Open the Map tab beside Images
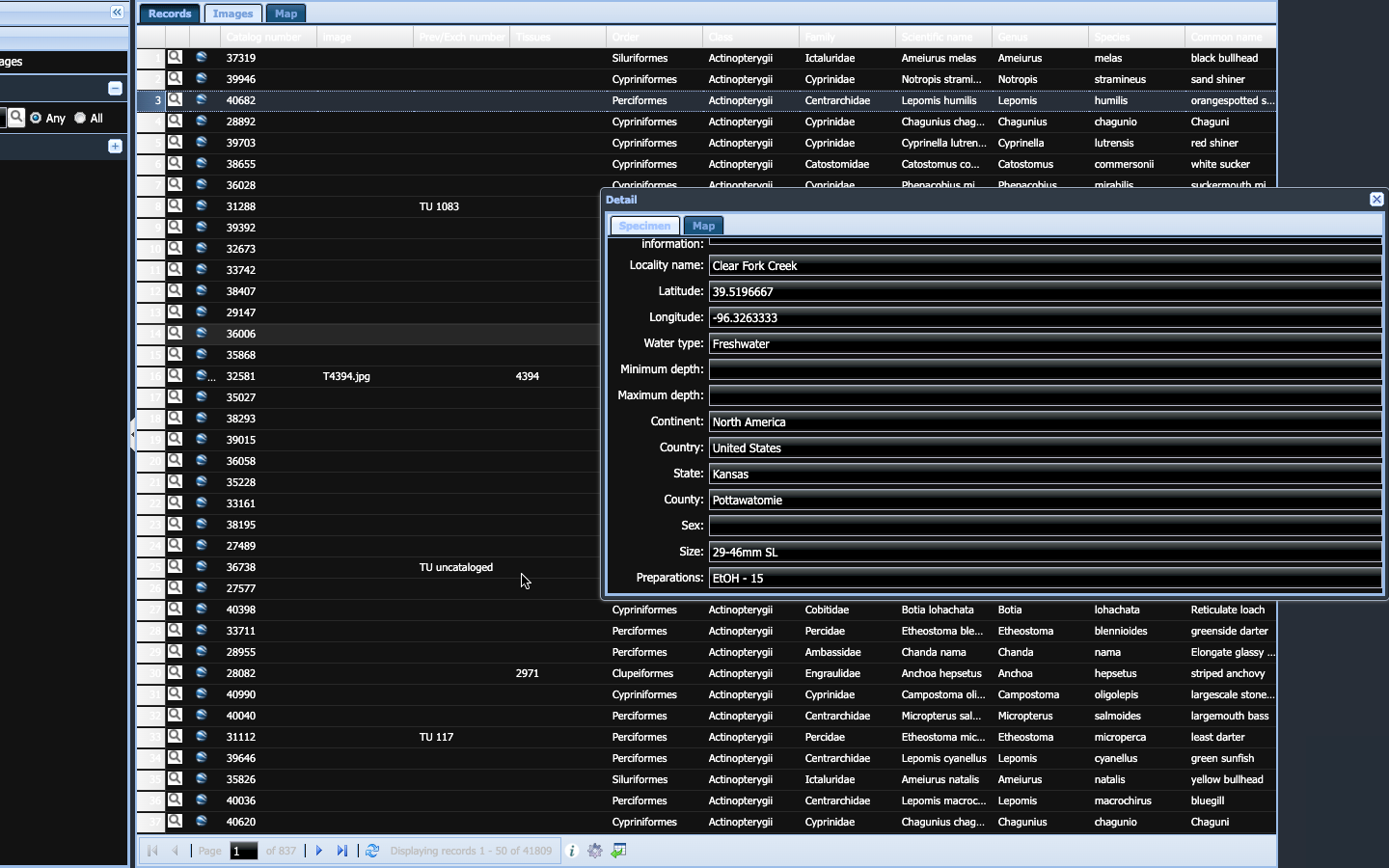The height and width of the screenshot is (868, 1389). [x=286, y=14]
